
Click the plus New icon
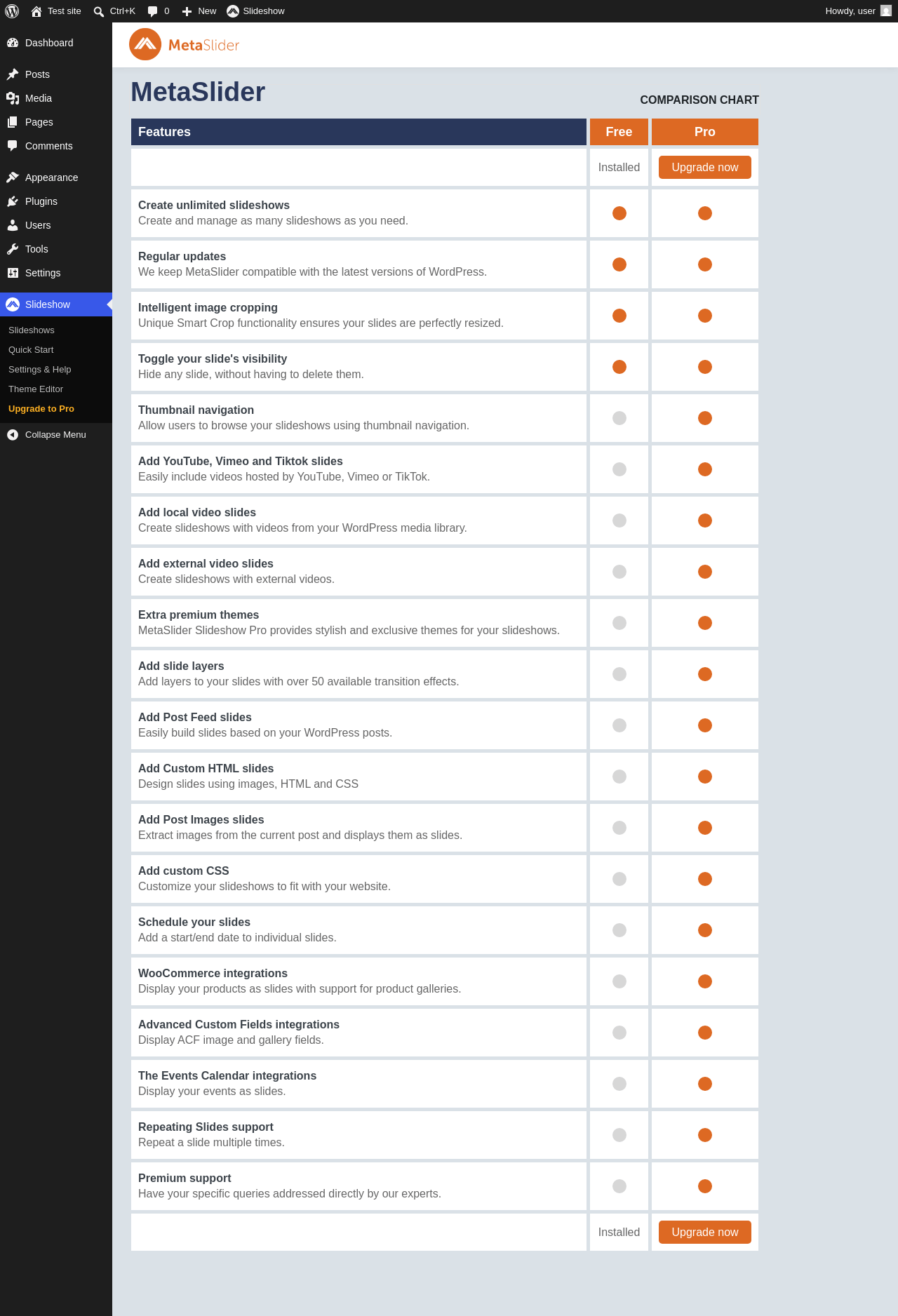point(187,11)
